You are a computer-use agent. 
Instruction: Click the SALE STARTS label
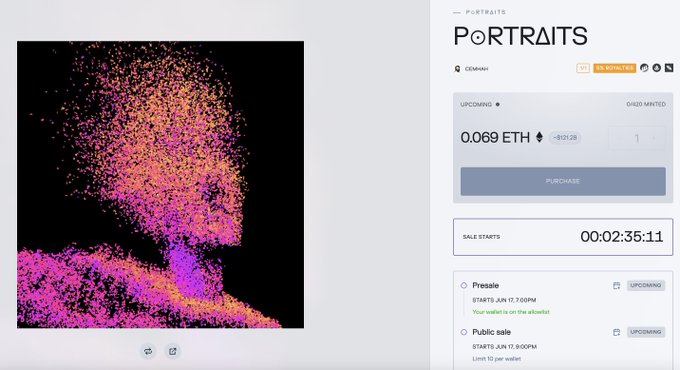(x=481, y=237)
